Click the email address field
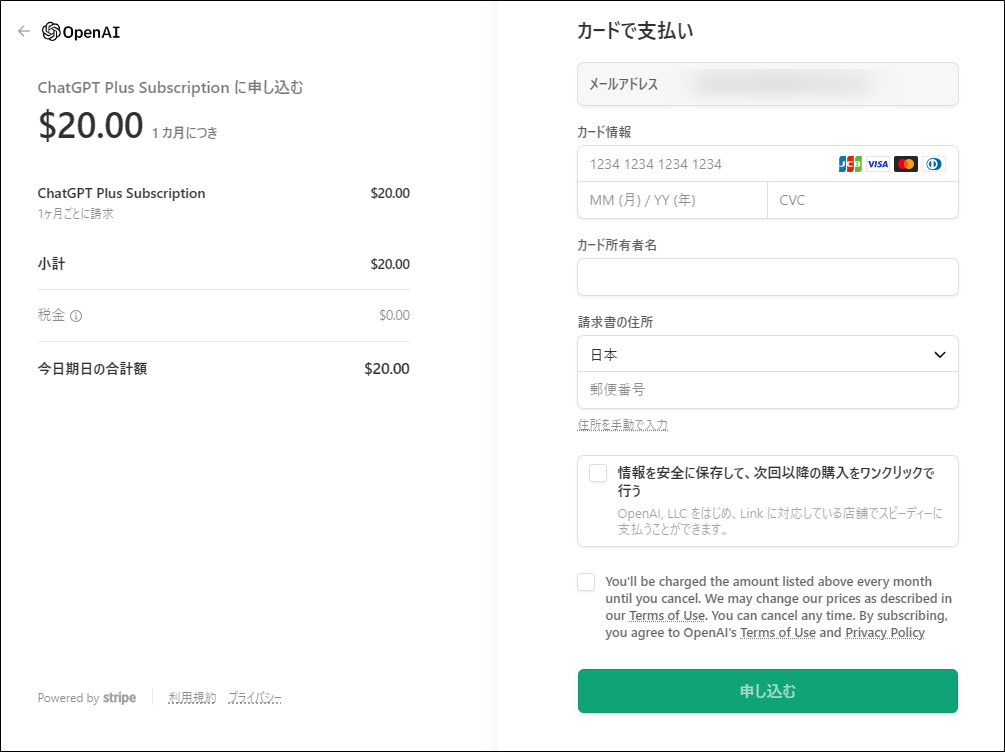Image resolution: width=1005 pixels, height=752 pixels. click(x=767, y=84)
